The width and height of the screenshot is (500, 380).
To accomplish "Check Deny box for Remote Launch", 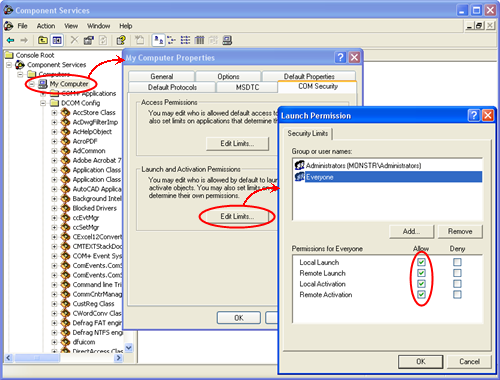I will coord(457,273).
